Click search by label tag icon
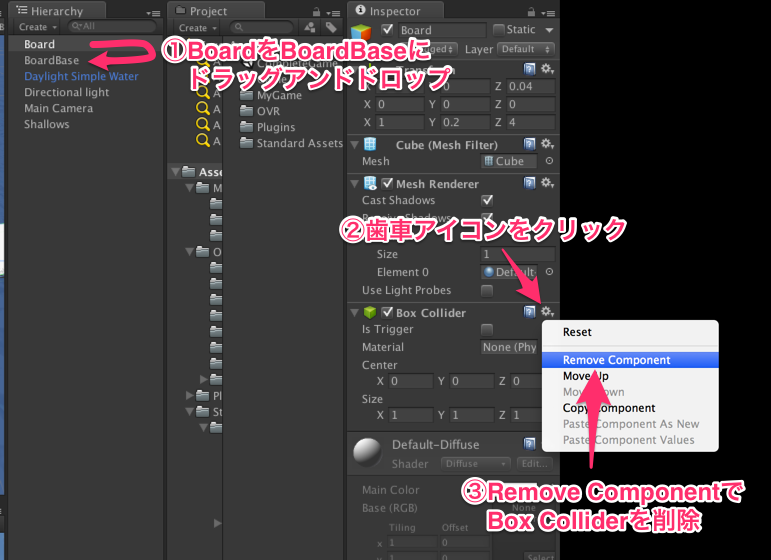Screen dimensions: 771x560 [331, 27]
